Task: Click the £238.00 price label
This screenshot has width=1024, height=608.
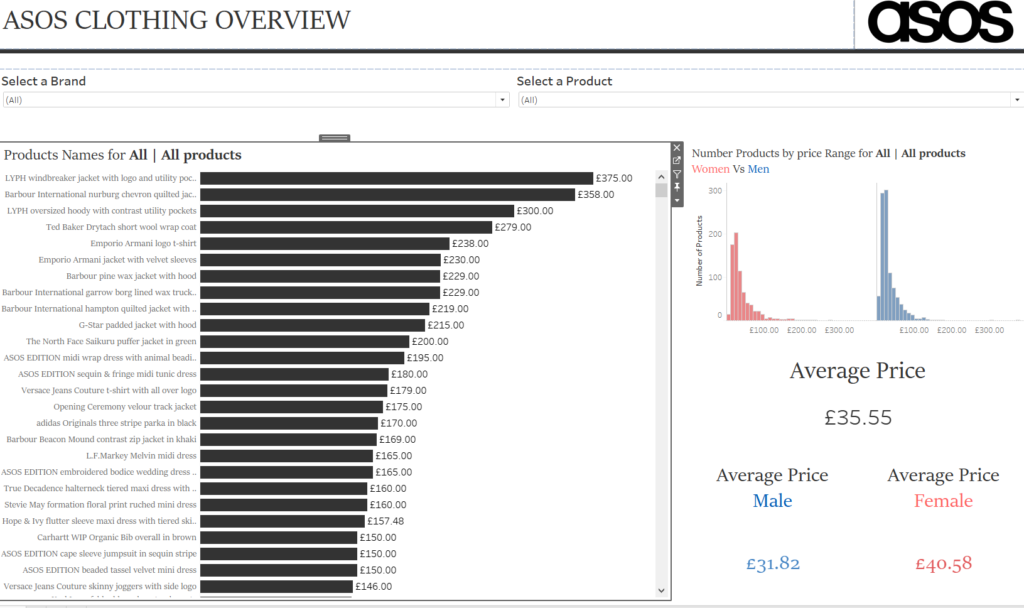Action: tap(470, 244)
